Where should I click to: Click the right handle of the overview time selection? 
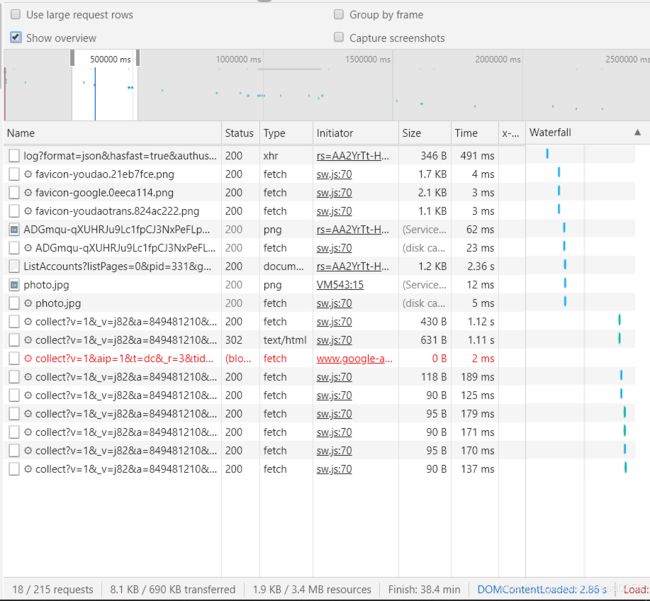click(x=138, y=58)
